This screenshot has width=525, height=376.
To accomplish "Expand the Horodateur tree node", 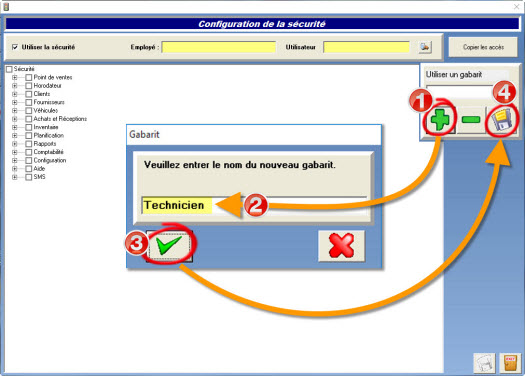I will [x=15, y=86].
